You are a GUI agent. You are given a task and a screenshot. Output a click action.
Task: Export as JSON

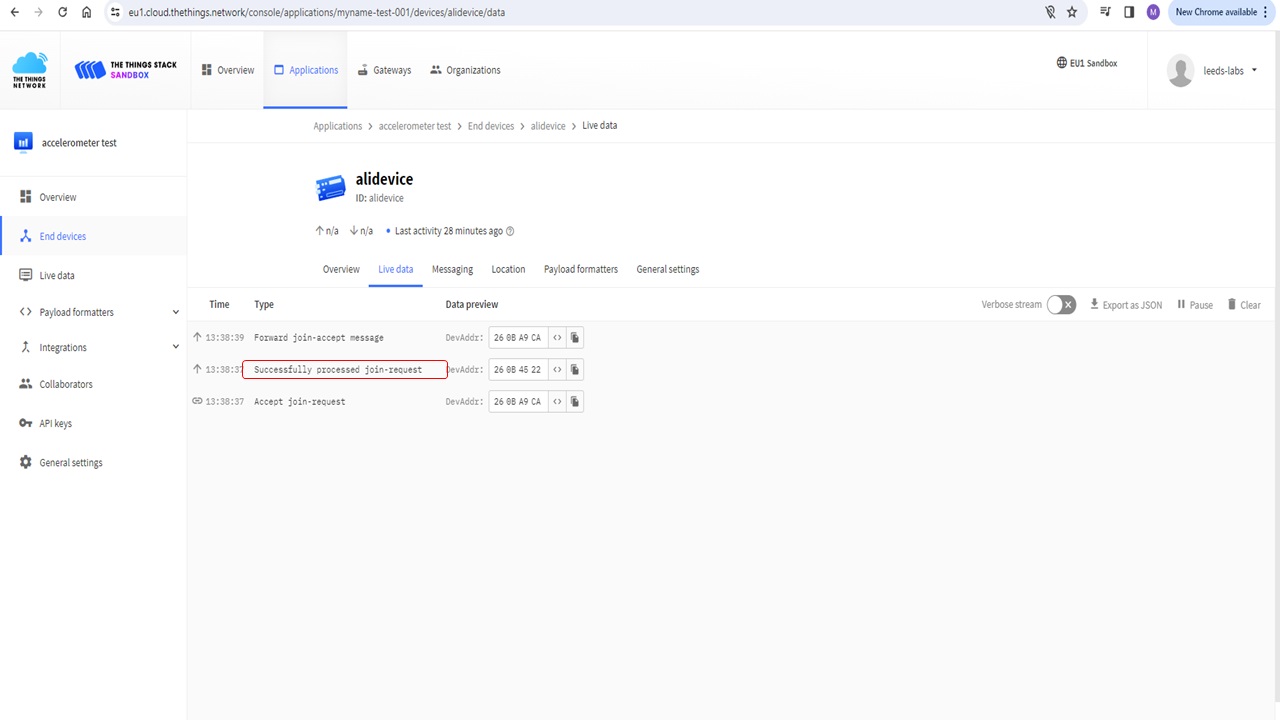point(1126,305)
